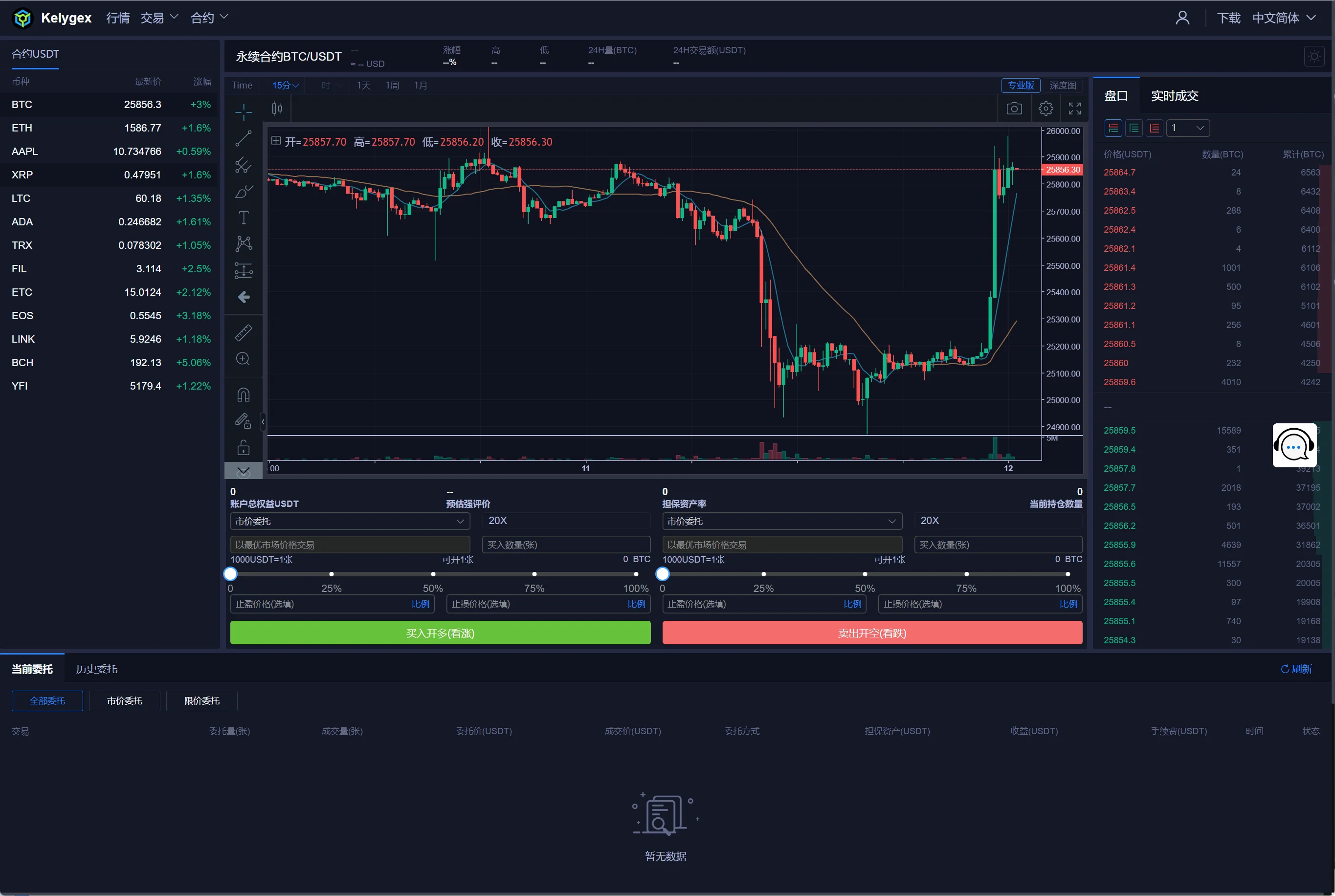This screenshot has width=1335, height=896.
Task: Expand the 15分 interval dropdown
Action: 285,86
